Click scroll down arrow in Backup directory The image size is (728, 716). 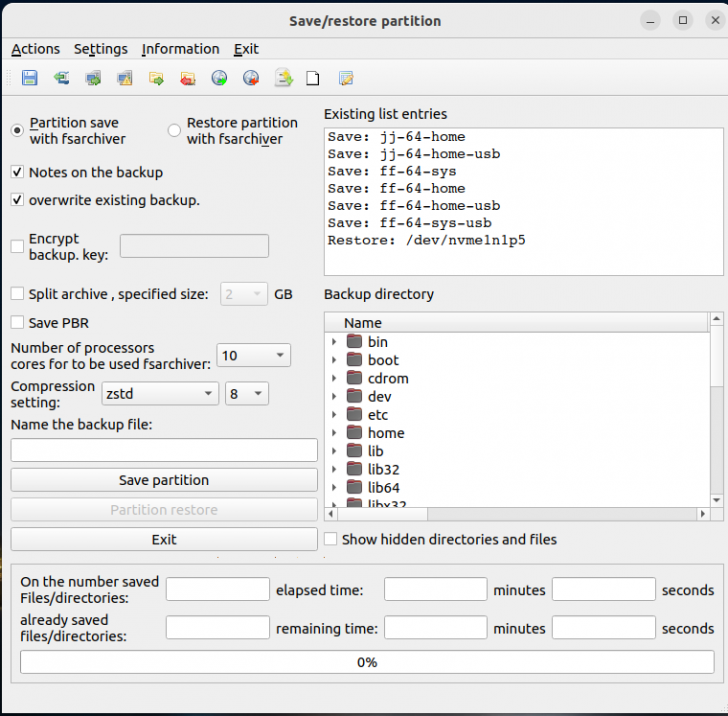(716, 500)
